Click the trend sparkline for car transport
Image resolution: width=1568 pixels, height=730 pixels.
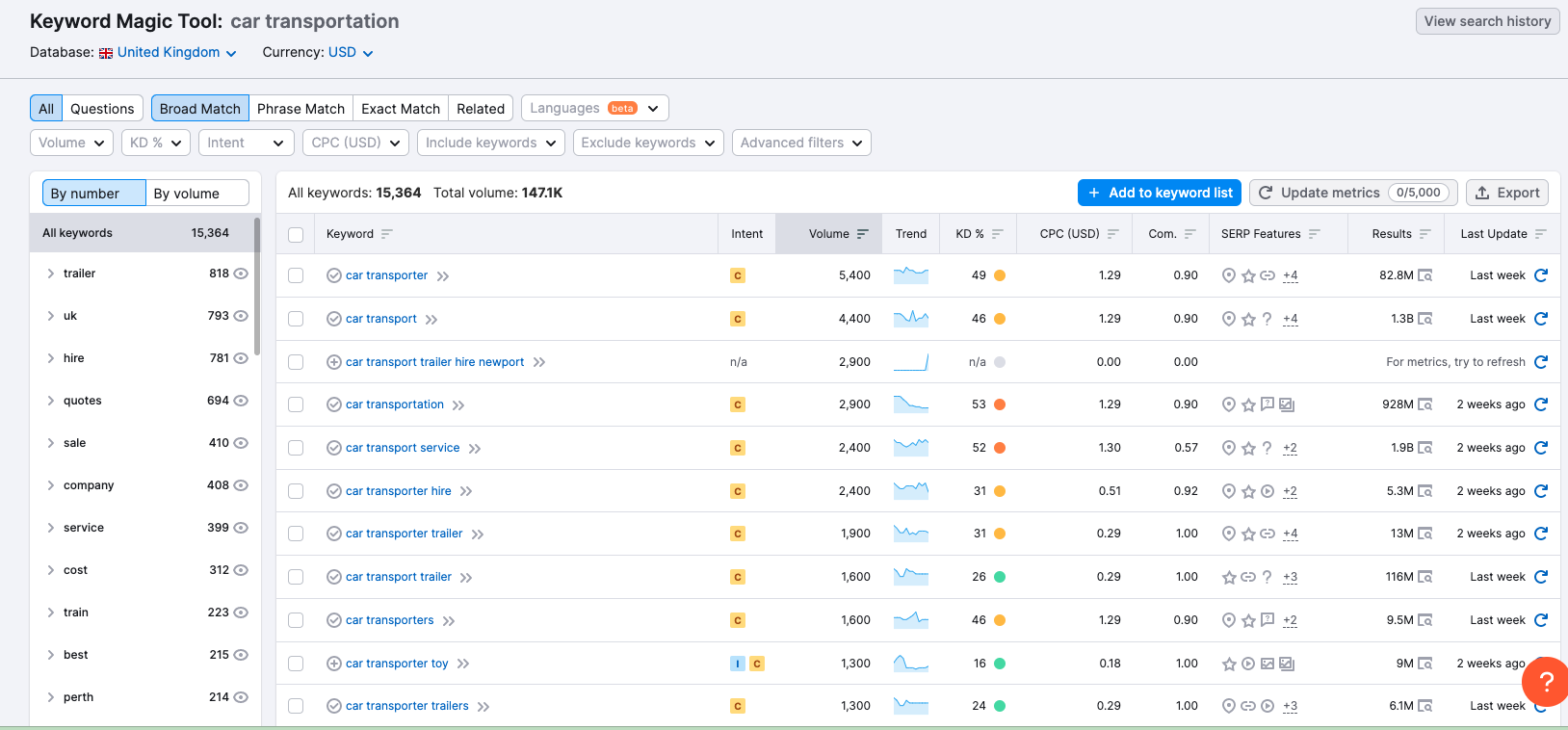[911, 319]
